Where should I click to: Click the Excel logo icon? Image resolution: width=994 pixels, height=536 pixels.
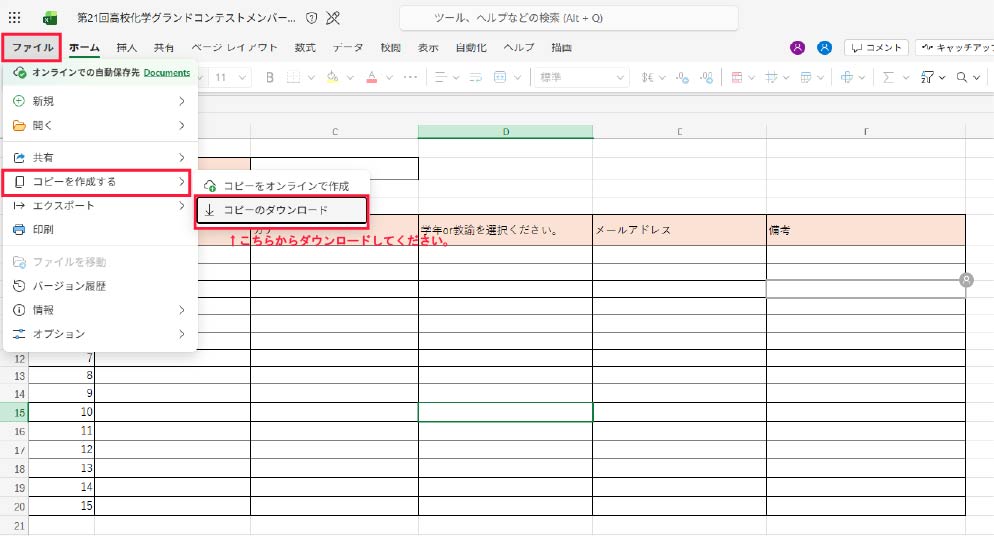point(50,18)
